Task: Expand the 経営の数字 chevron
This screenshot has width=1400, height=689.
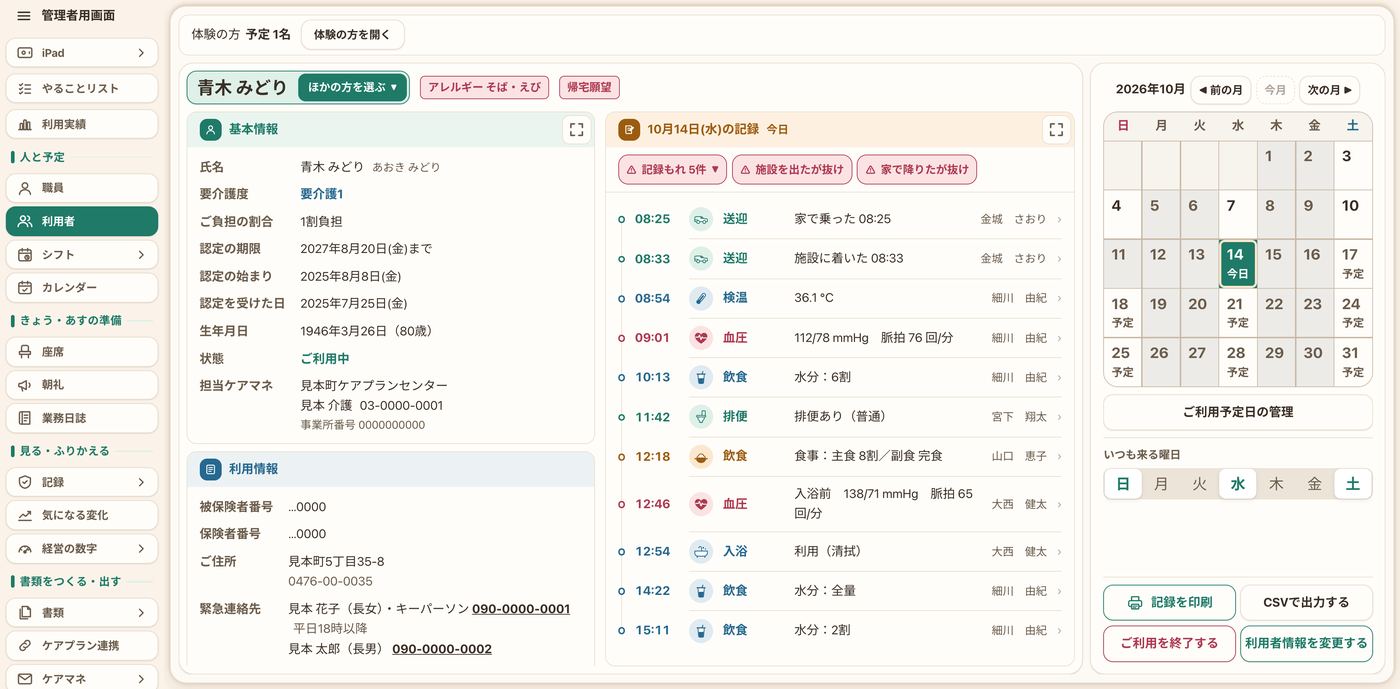Action: [x=141, y=549]
